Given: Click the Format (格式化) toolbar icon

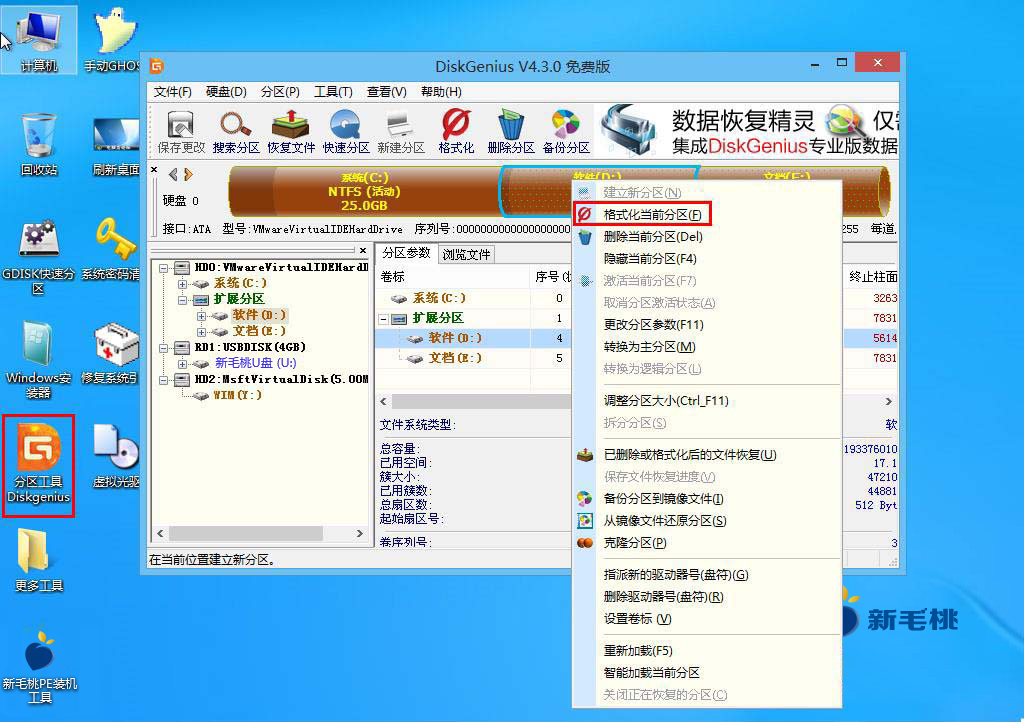Looking at the screenshot, I should [456, 133].
